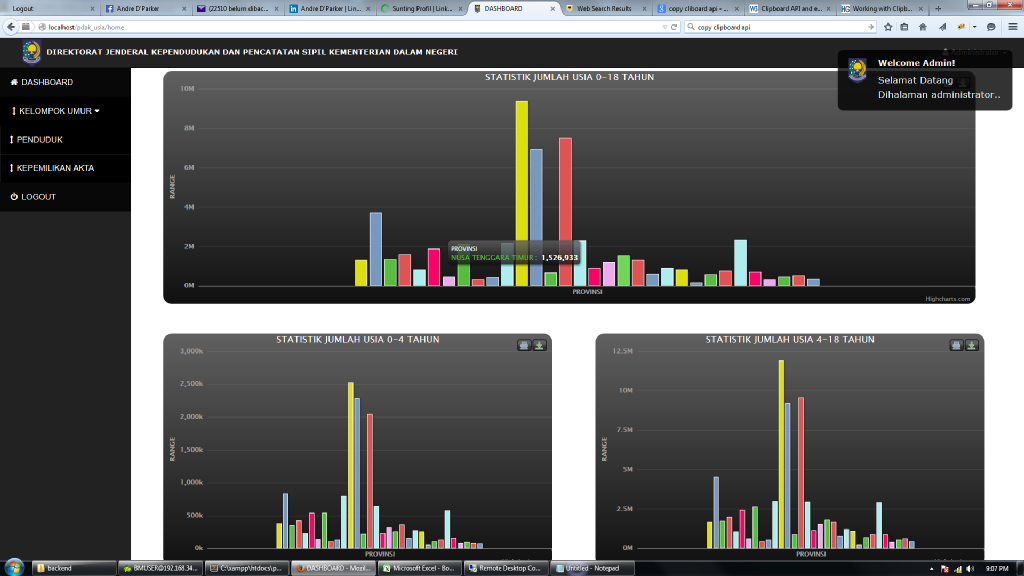Print the Usia 4-18 Tahun chart
1024x576 pixels.
[956, 345]
